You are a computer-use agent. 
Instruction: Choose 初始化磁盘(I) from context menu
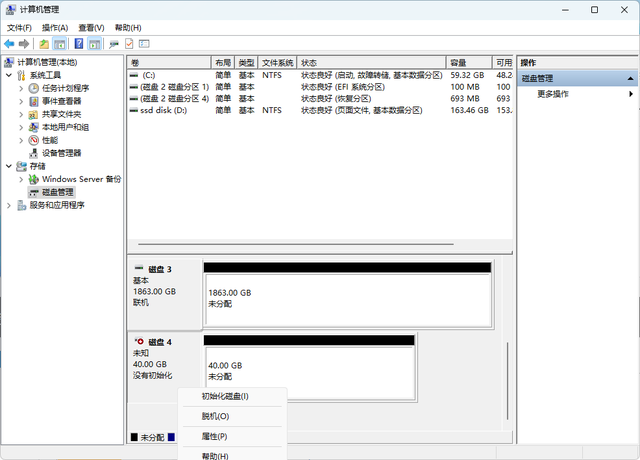coord(232,396)
